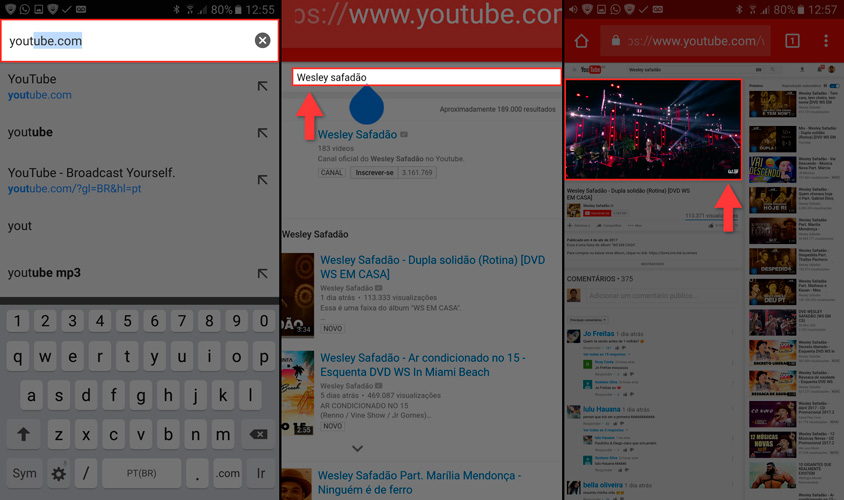Select the 'youtube' search suggestion
Image resolution: width=844 pixels, height=500 pixels.
[x=30, y=132]
